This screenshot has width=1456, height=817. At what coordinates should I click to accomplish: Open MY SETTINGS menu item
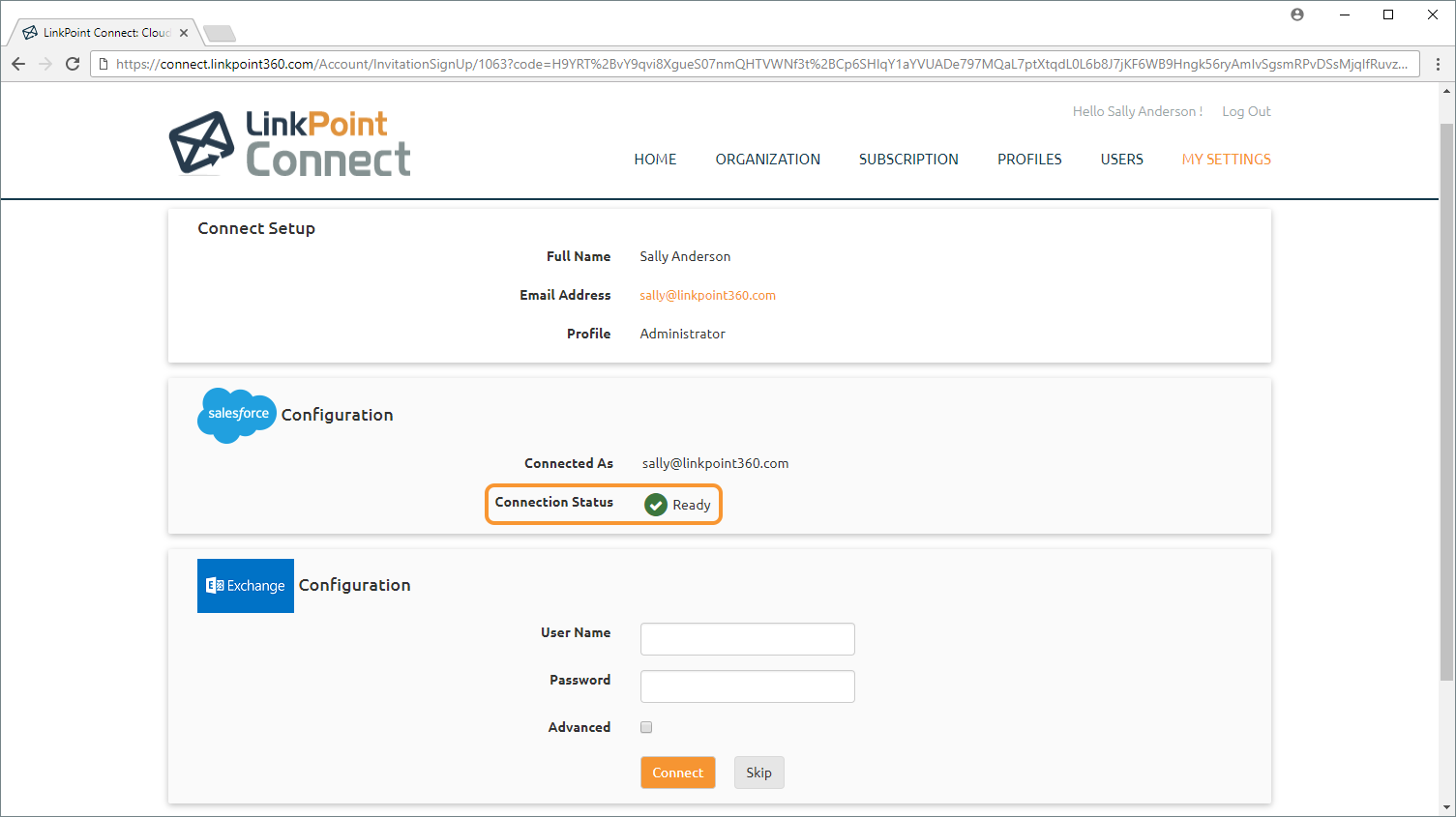click(1227, 160)
